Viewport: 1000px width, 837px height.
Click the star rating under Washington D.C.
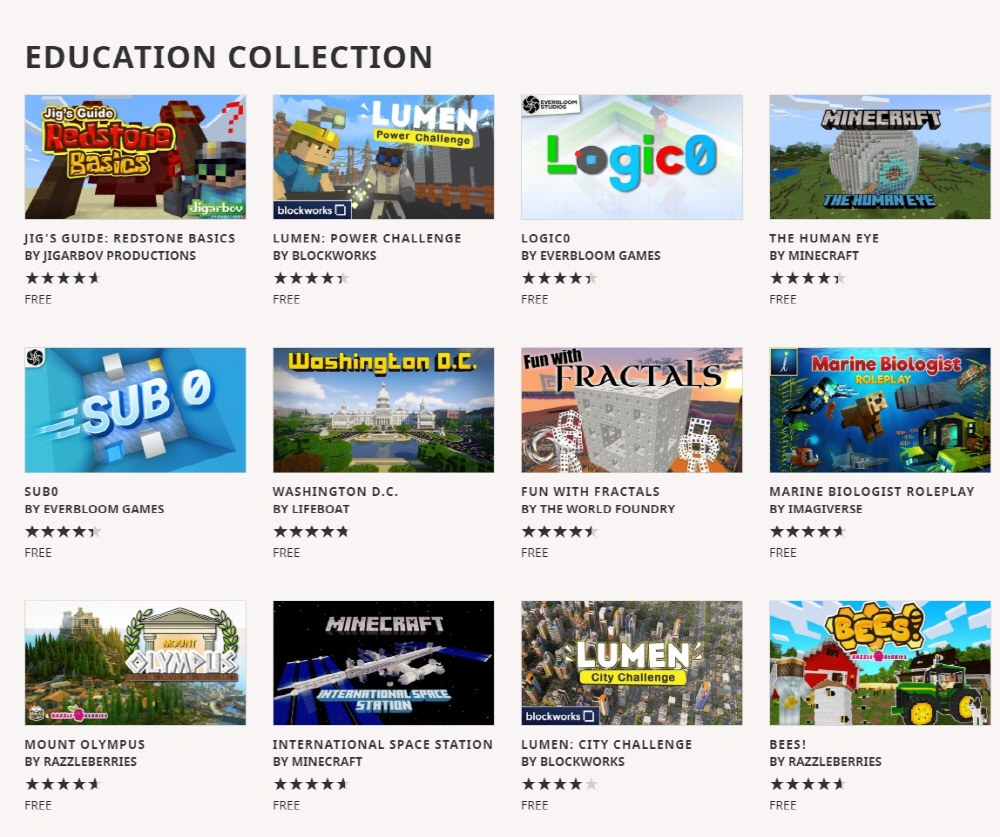coord(310,531)
